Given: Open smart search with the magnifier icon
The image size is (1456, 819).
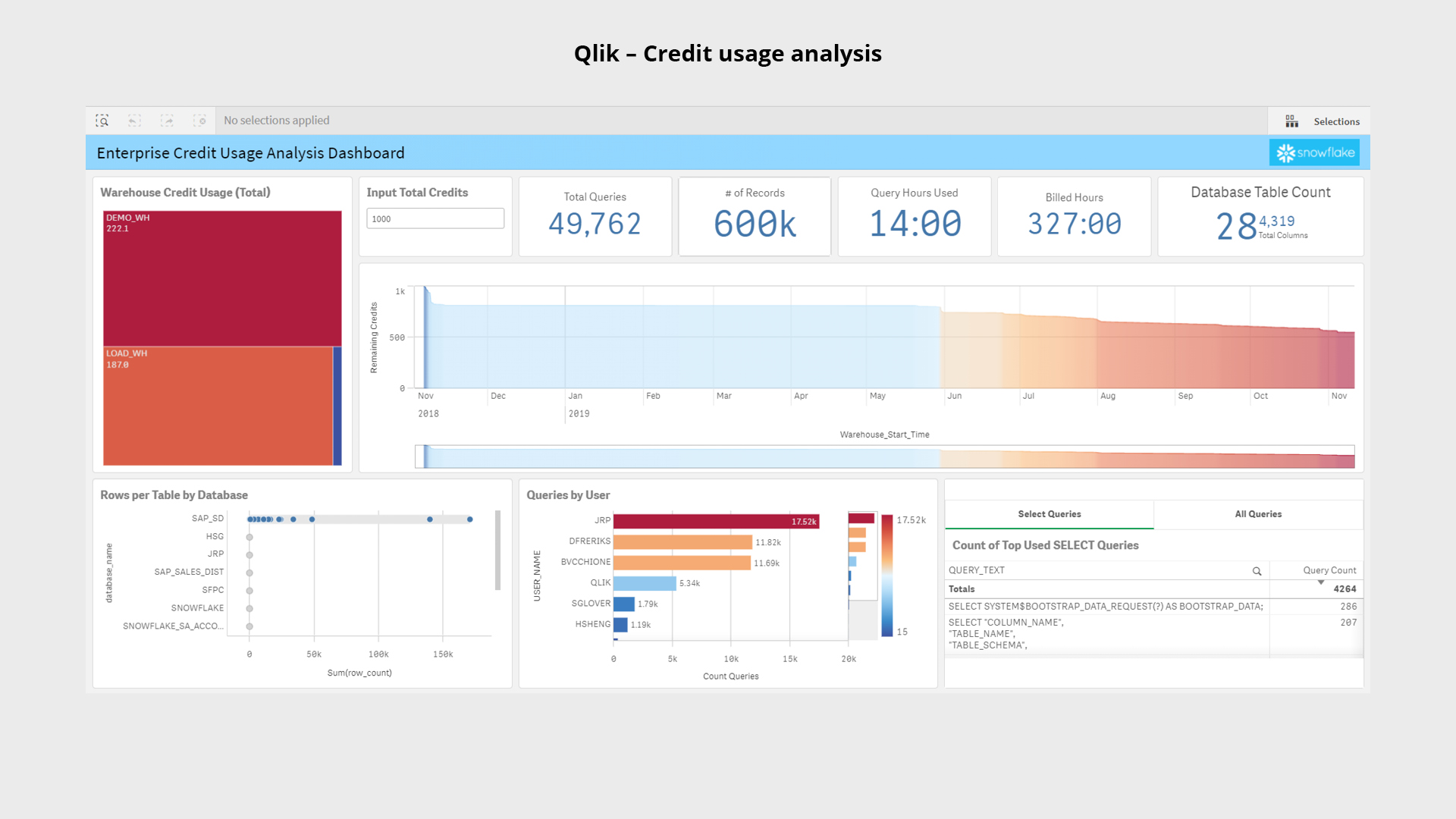Looking at the screenshot, I should pyautogui.click(x=102, y=121).
